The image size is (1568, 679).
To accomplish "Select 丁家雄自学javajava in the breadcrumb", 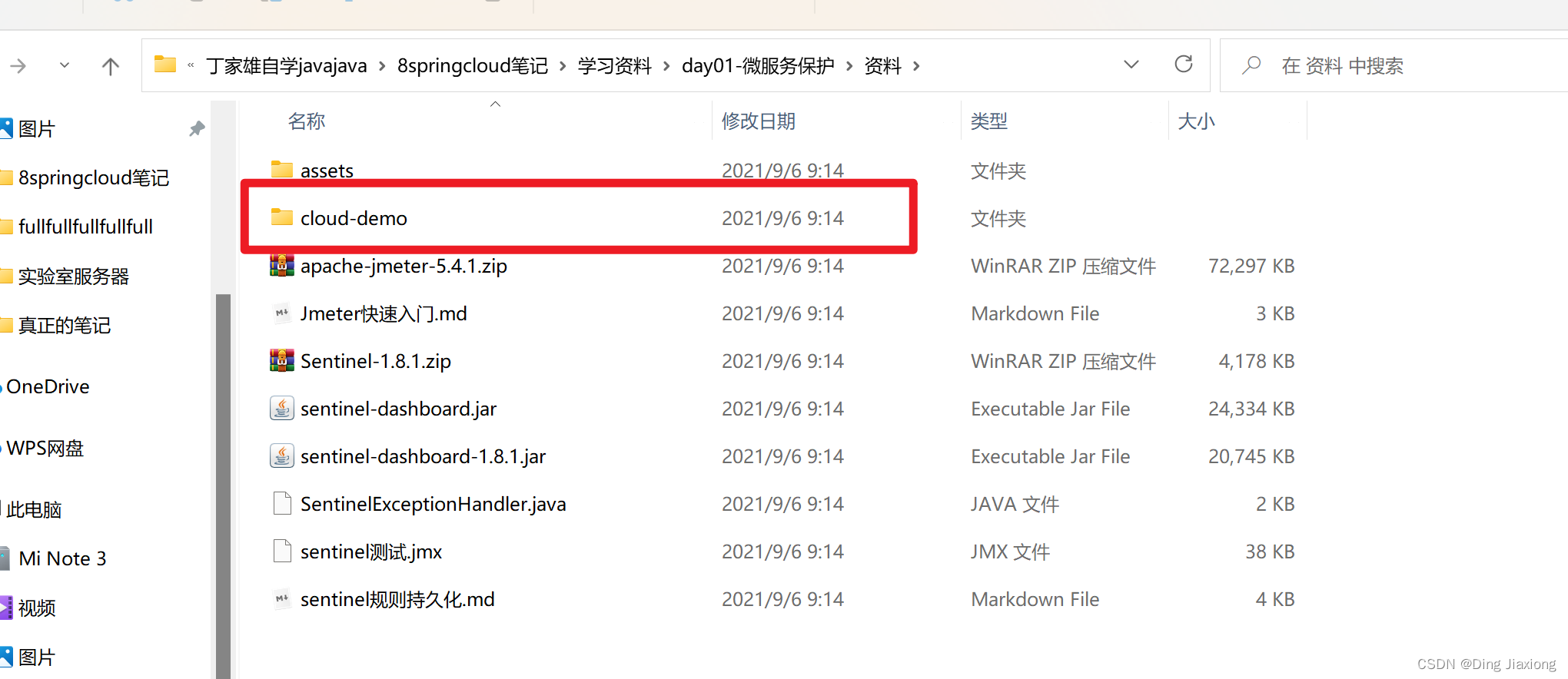I will coord(287,66).
